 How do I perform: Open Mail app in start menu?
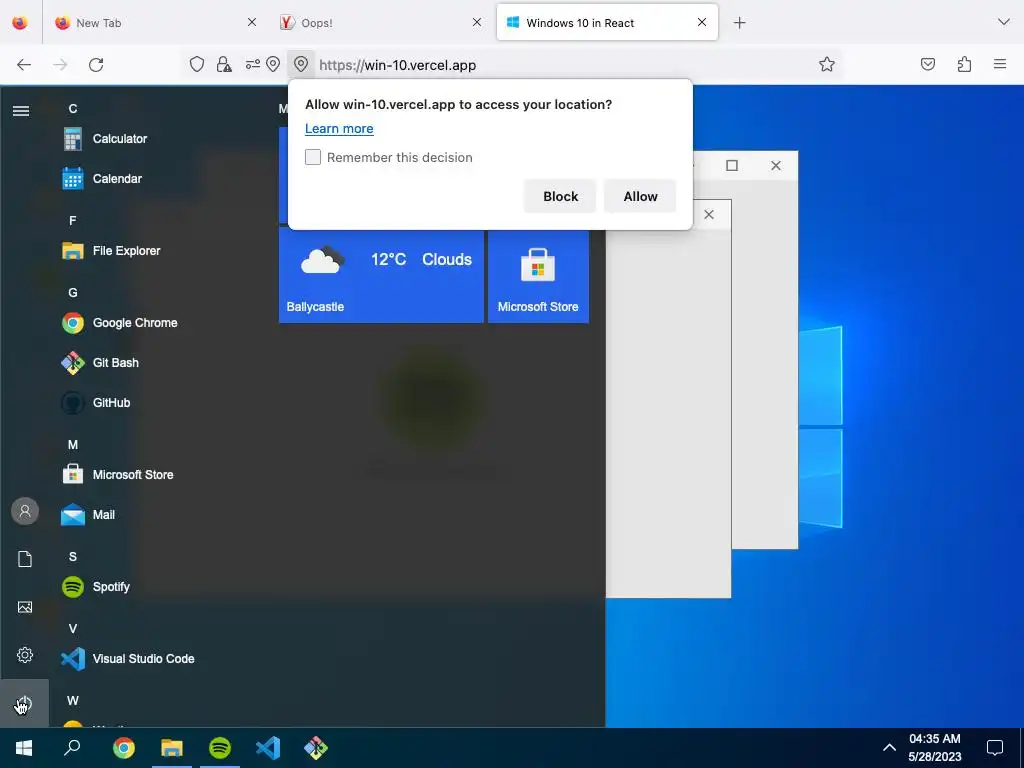(x=88, y=515)
